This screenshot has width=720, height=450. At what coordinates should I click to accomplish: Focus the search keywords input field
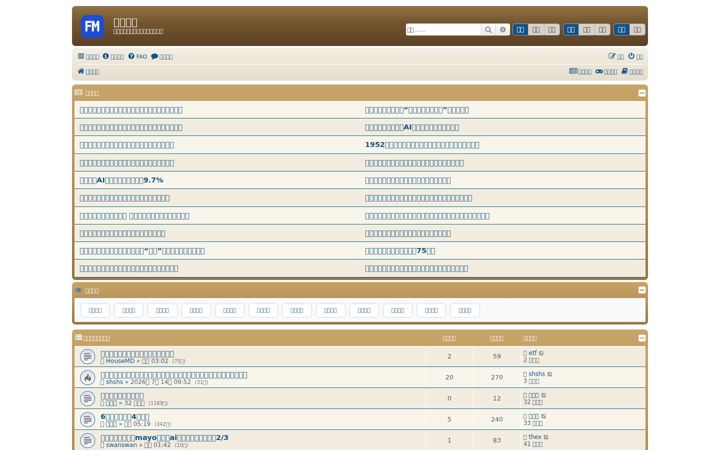(443, 30)
